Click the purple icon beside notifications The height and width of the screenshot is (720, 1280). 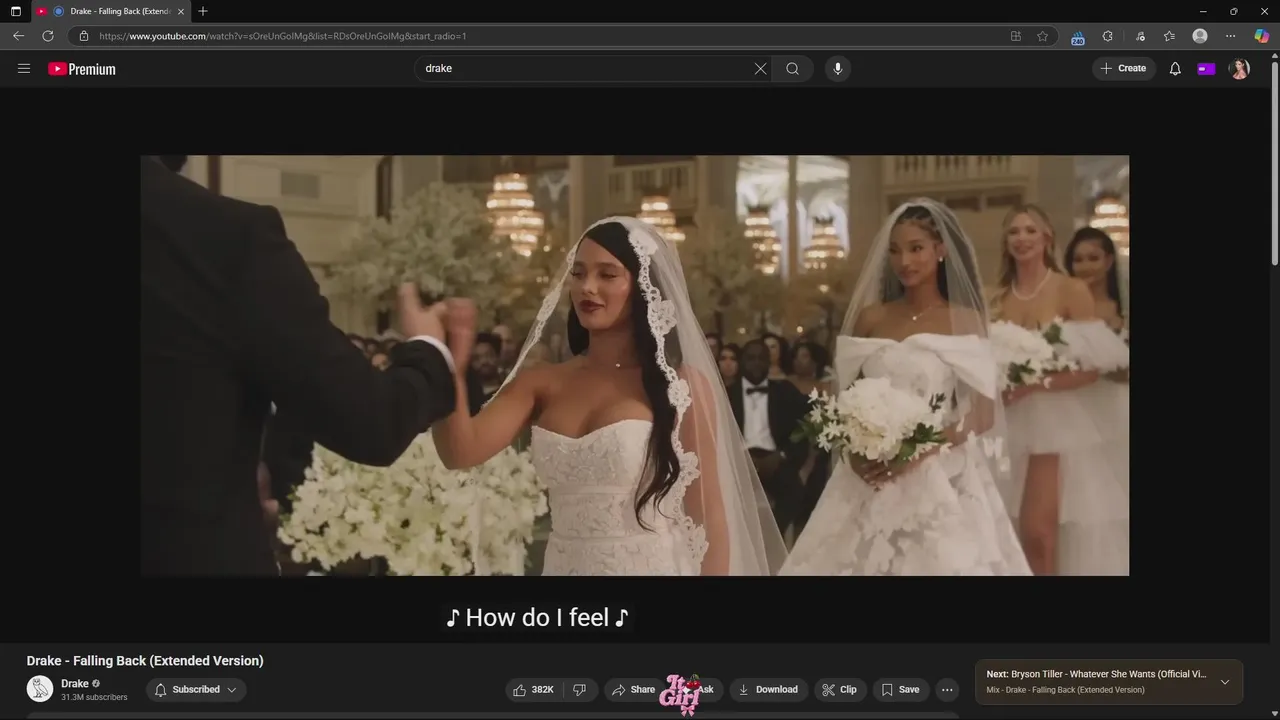(x=1206, y=69)
